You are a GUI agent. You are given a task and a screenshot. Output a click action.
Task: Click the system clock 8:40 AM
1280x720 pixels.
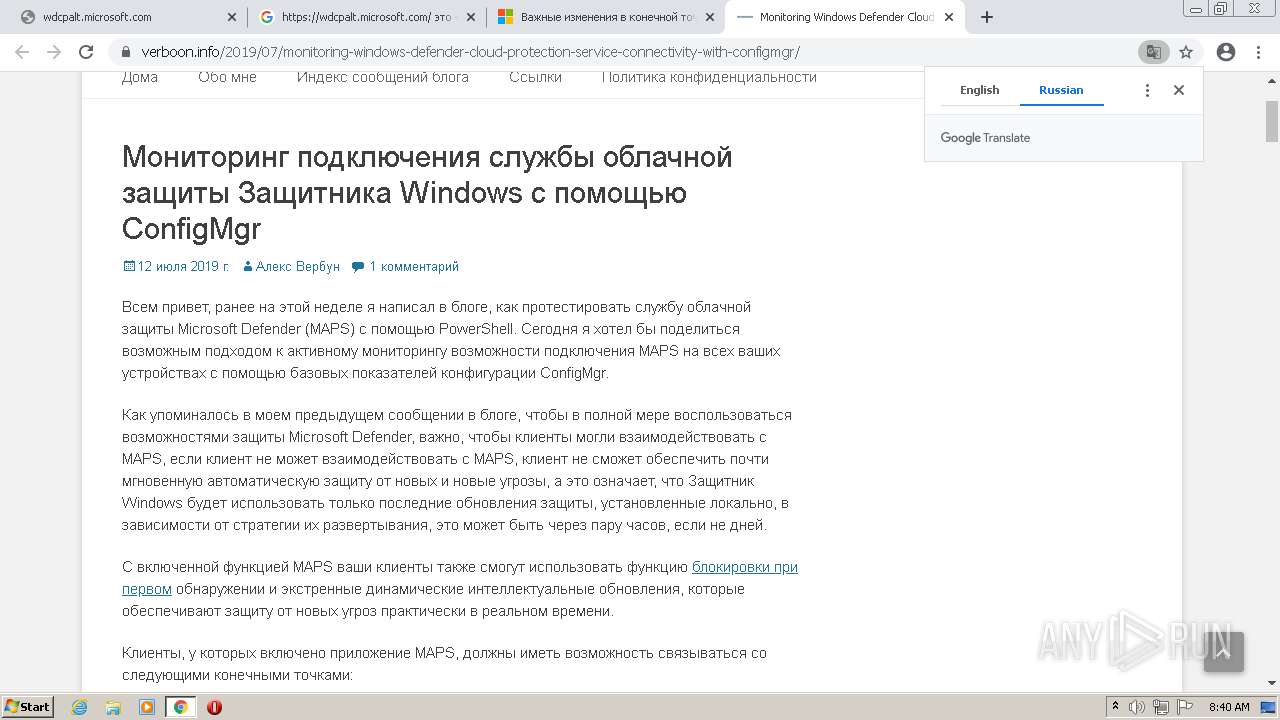[1229, 707]
